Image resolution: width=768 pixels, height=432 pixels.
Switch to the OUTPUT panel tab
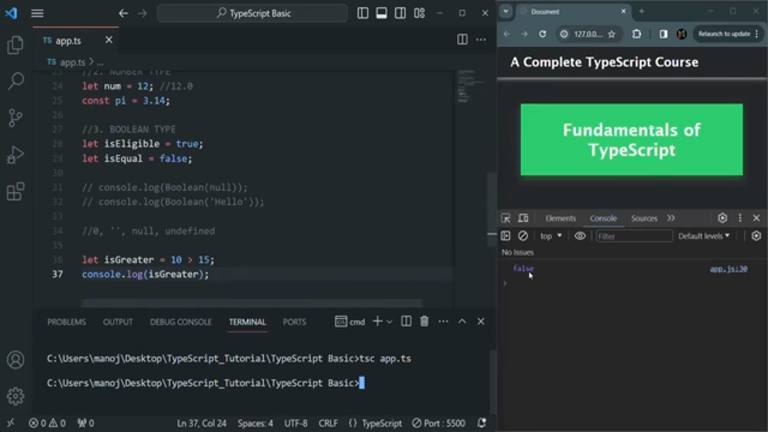coord(118,322)
